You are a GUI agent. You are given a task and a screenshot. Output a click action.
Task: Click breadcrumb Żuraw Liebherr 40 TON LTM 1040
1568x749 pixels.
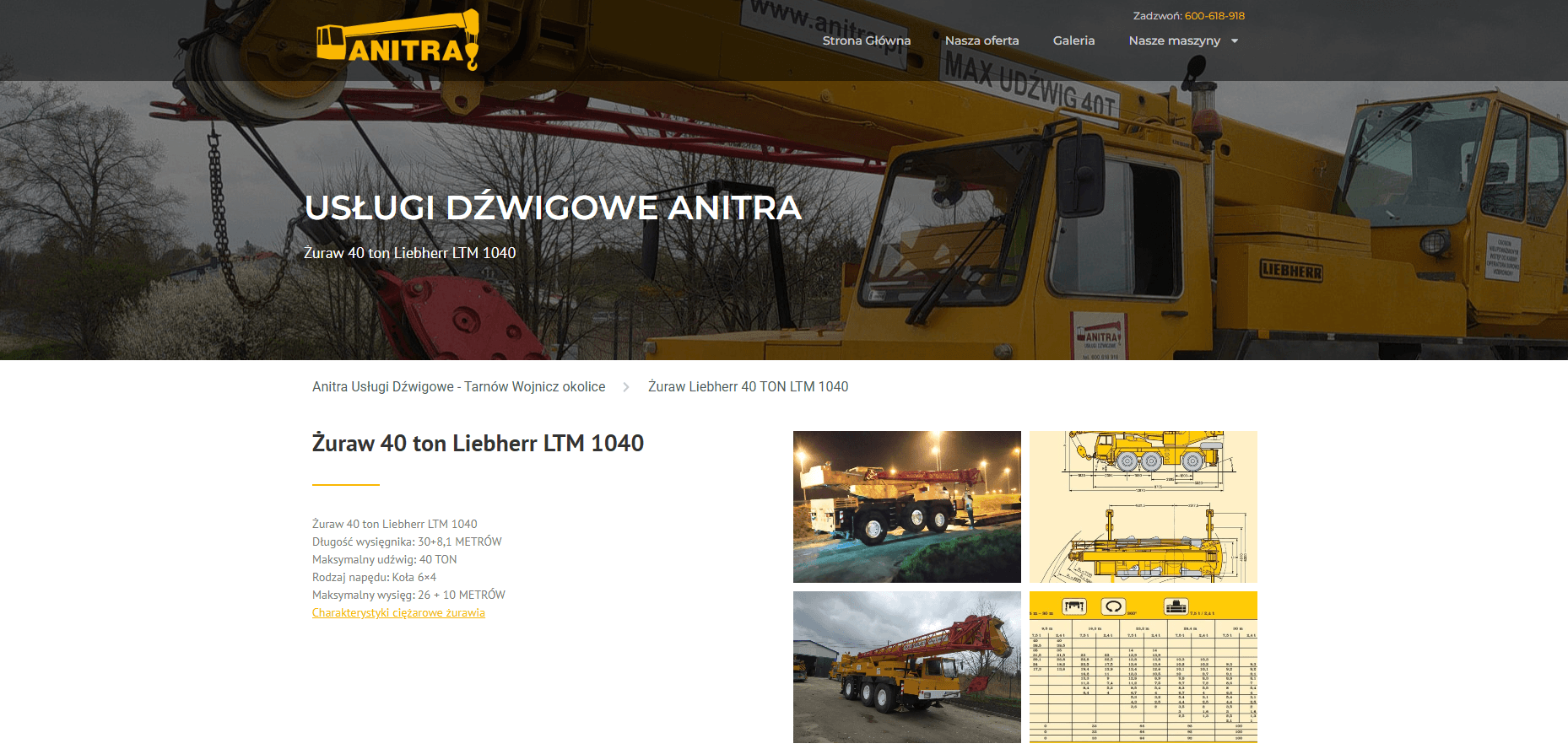point(748,386)
